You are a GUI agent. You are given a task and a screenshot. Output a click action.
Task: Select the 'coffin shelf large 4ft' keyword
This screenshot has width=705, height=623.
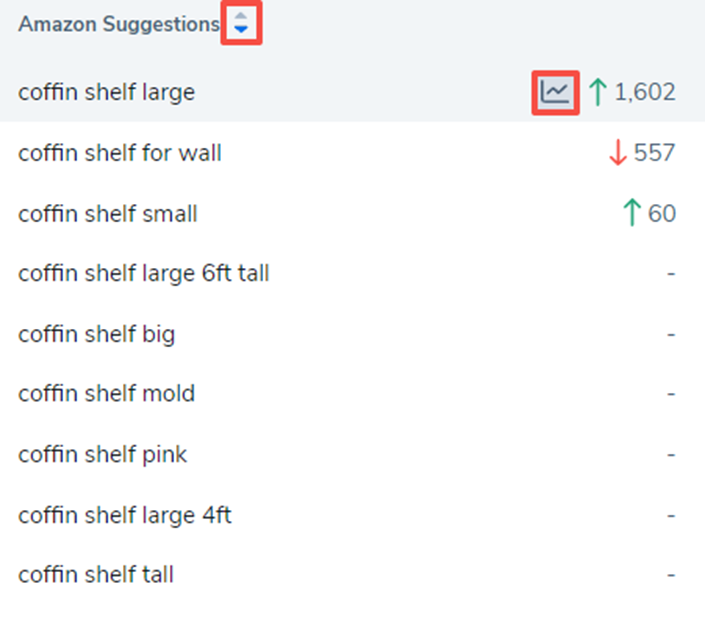[125, 515]
